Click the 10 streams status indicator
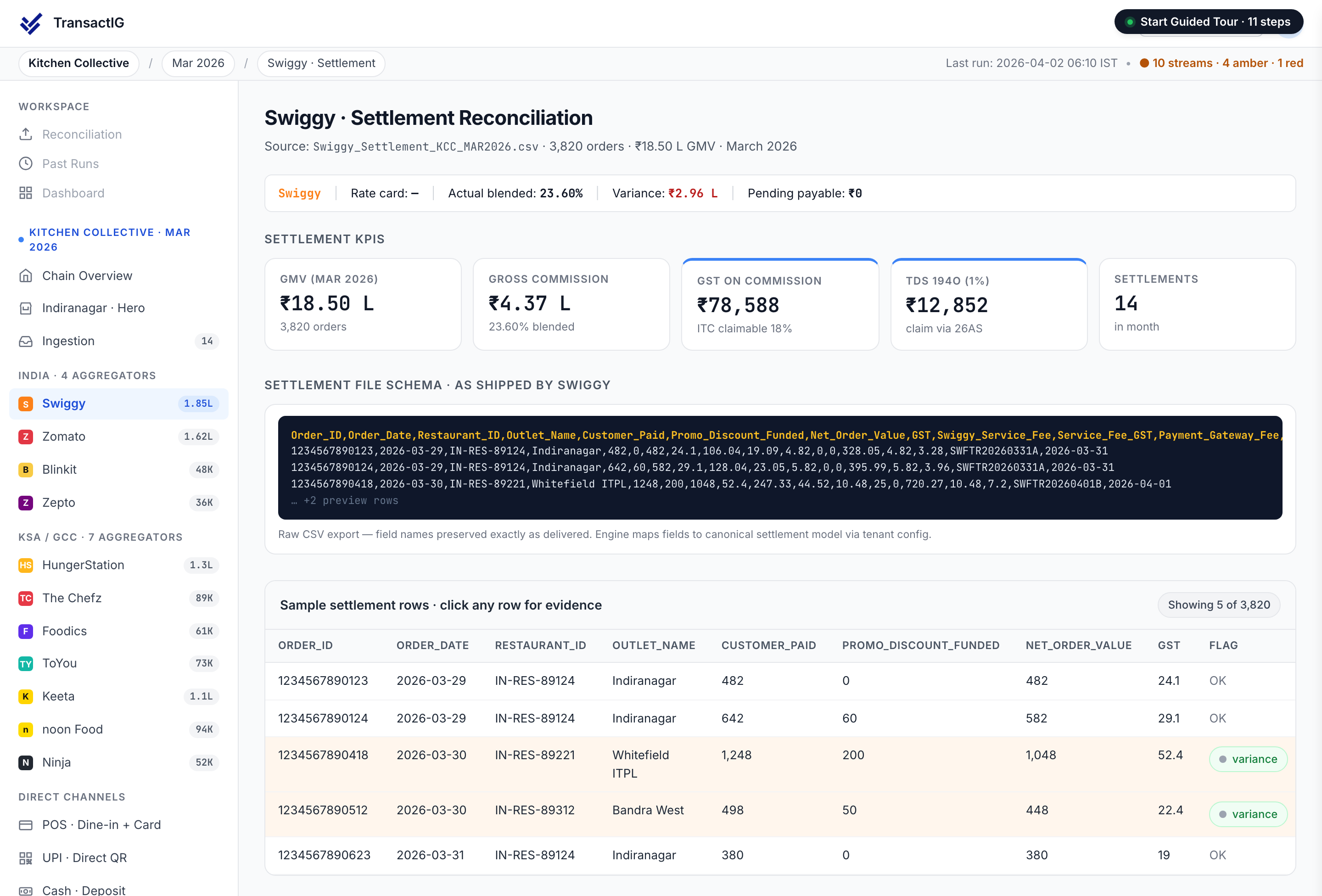Image resolution: width=1322 pixels, height=896 pixels. (x=1221, y=63)
